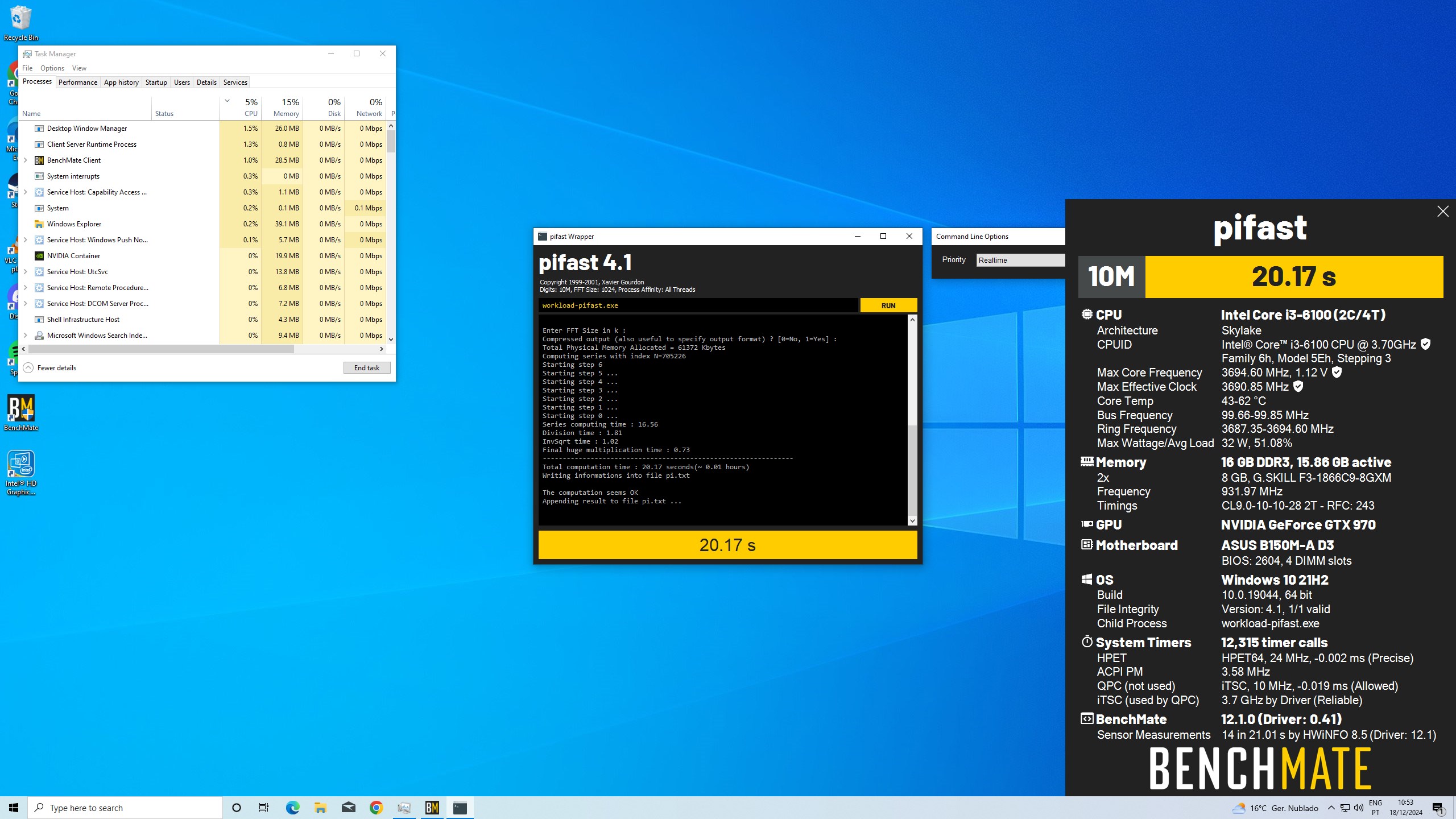Open the Mail app from the taskbar

click(x=348, y=808)
